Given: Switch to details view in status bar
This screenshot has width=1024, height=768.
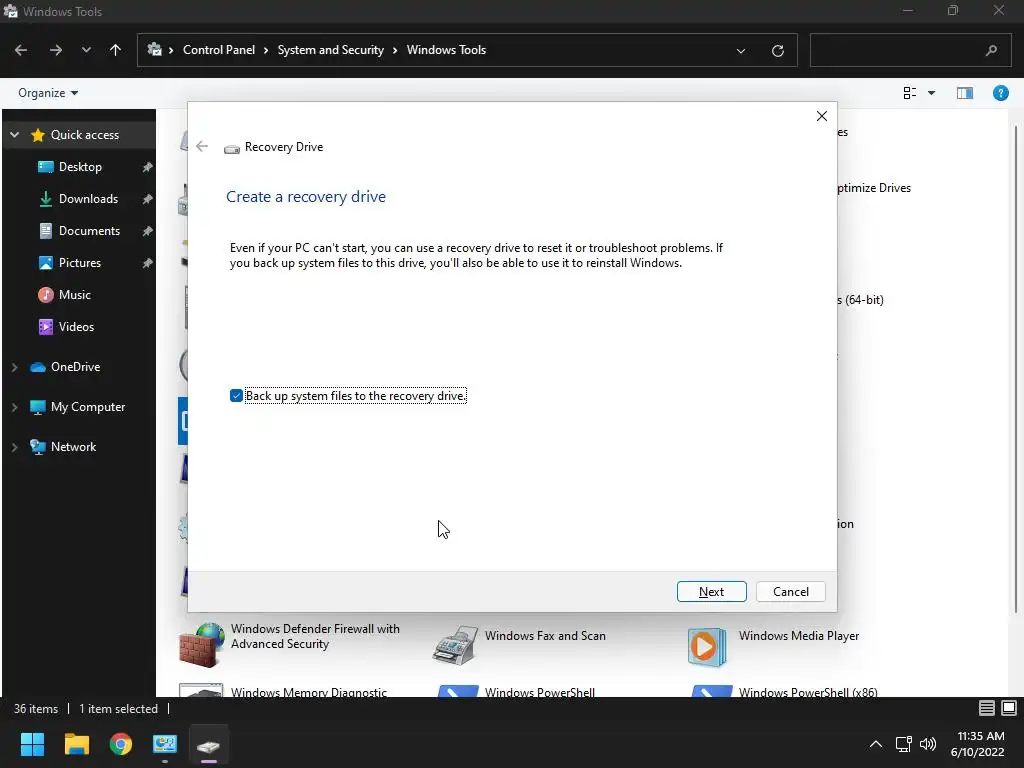Looking at the screenshot, I should [x=987, y=708].
